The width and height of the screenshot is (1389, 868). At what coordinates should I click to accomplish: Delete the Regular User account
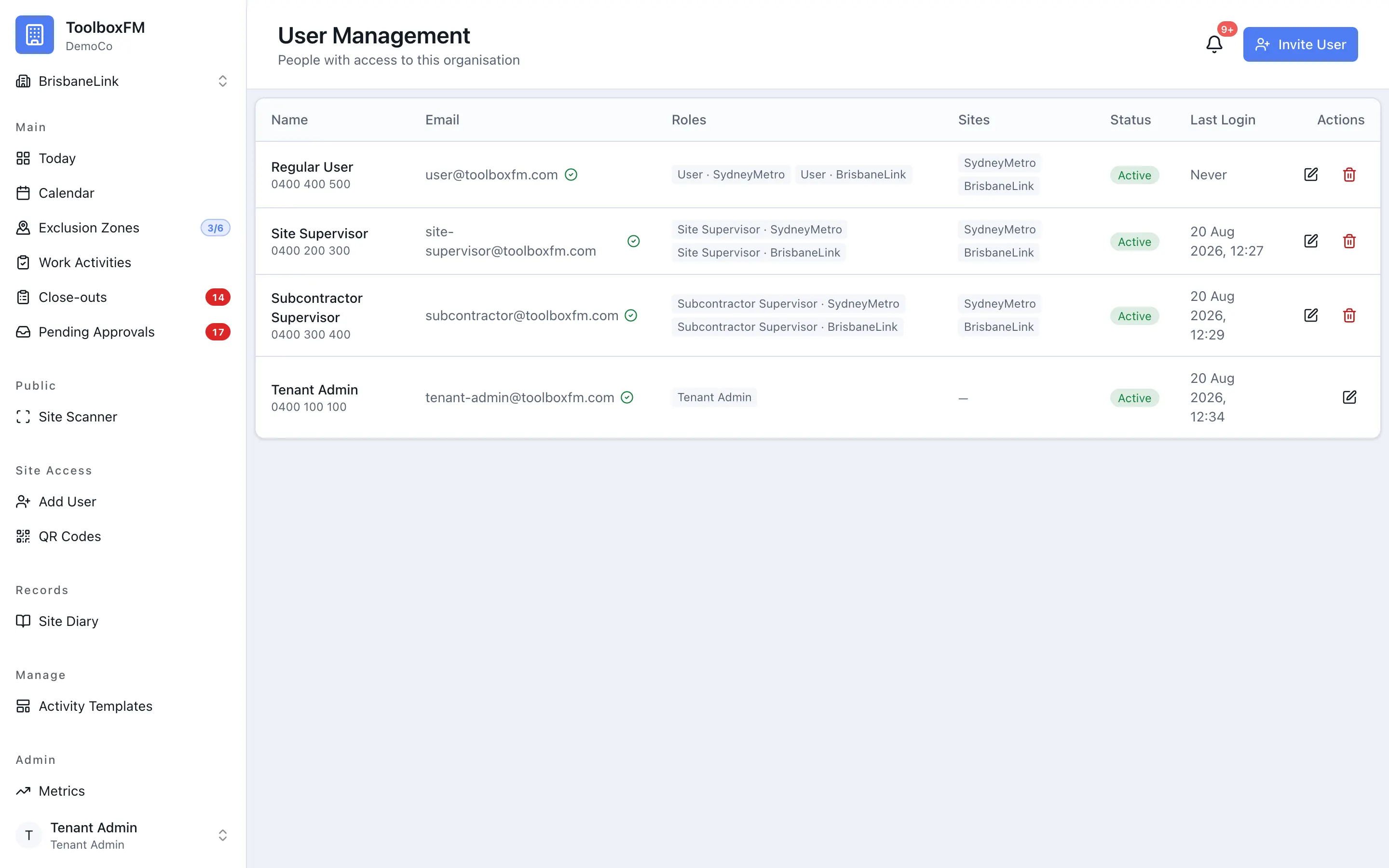pyautogui.click(x=1349, y=175)
